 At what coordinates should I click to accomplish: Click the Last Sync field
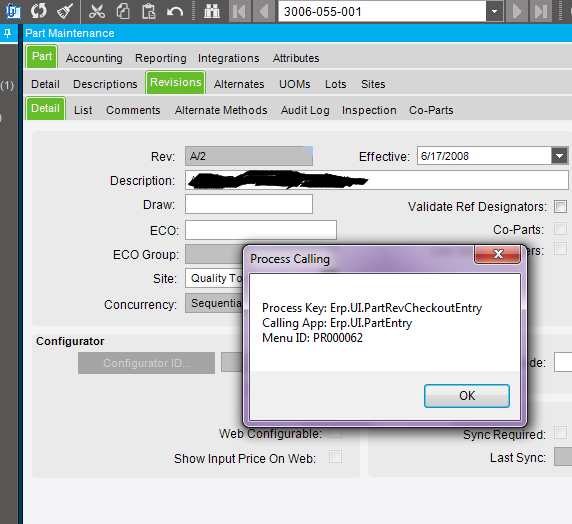(x=563, y=456)
